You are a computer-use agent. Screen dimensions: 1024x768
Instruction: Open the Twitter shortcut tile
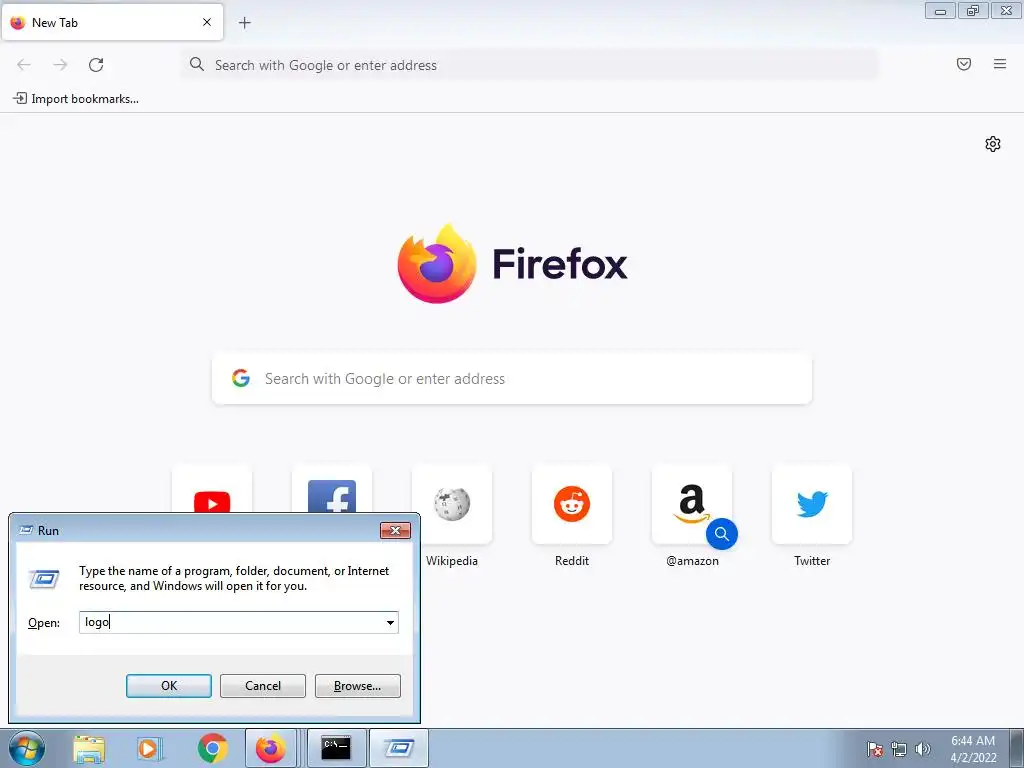(x=812, y=504)
